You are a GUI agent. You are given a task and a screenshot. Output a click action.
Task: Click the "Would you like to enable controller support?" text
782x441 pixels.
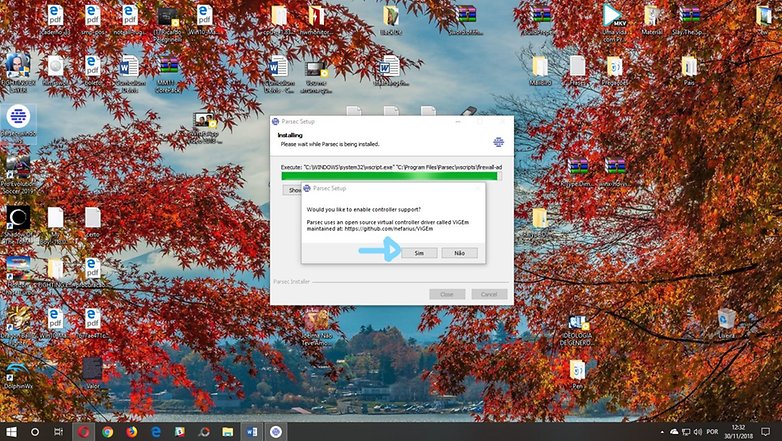click(x=364, y=210)
